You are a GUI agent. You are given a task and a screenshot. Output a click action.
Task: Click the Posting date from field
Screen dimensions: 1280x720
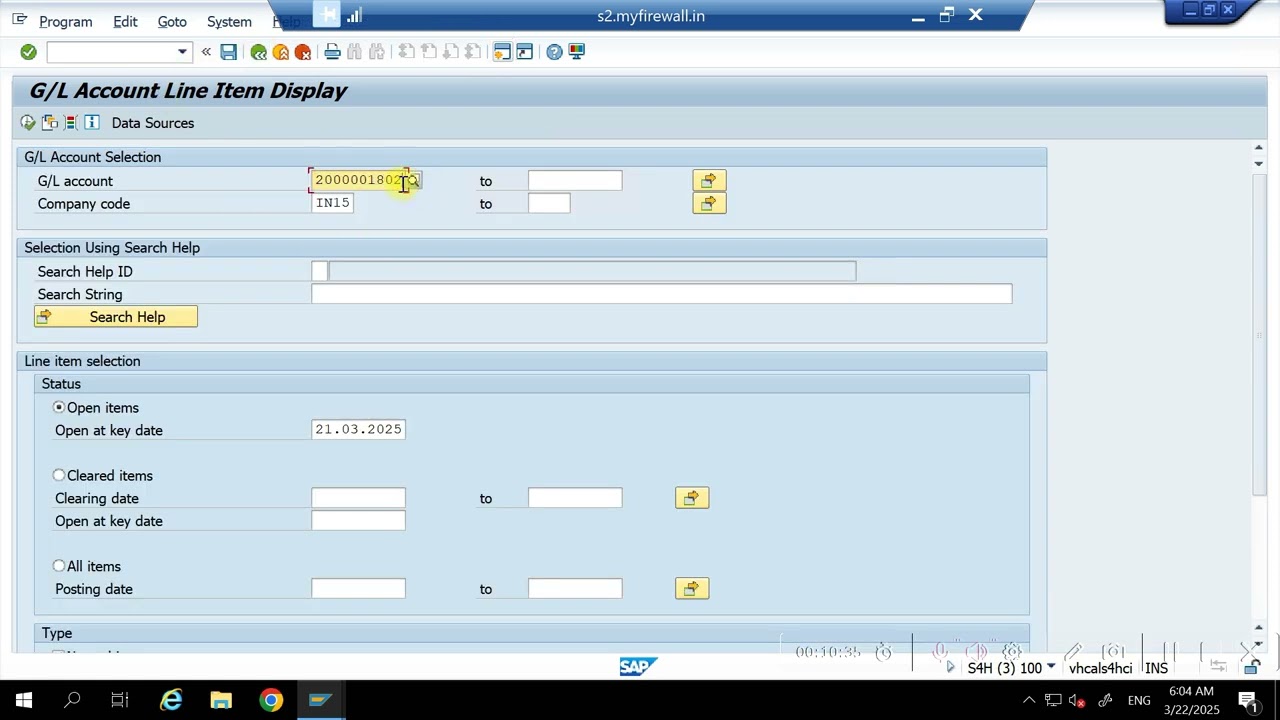point(358,589)
